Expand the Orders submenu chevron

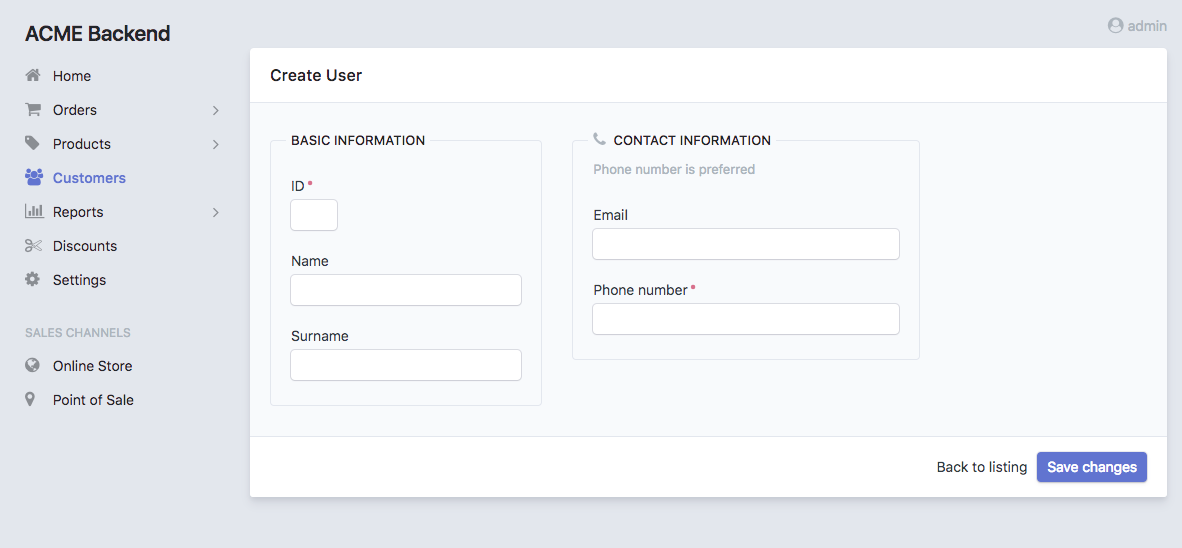[x=216, y=110]
